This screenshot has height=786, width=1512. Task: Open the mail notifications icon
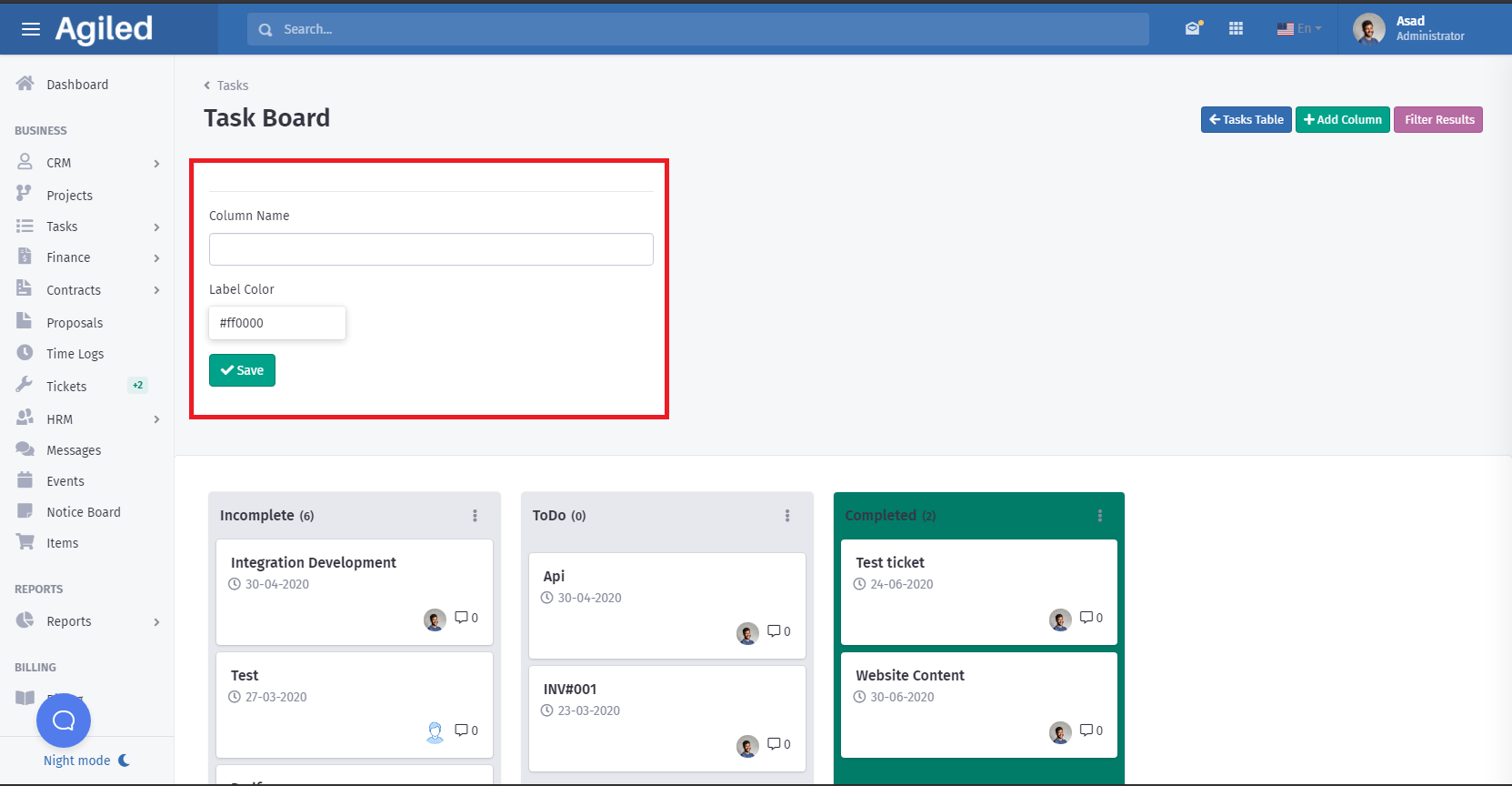click(1193, 28)
